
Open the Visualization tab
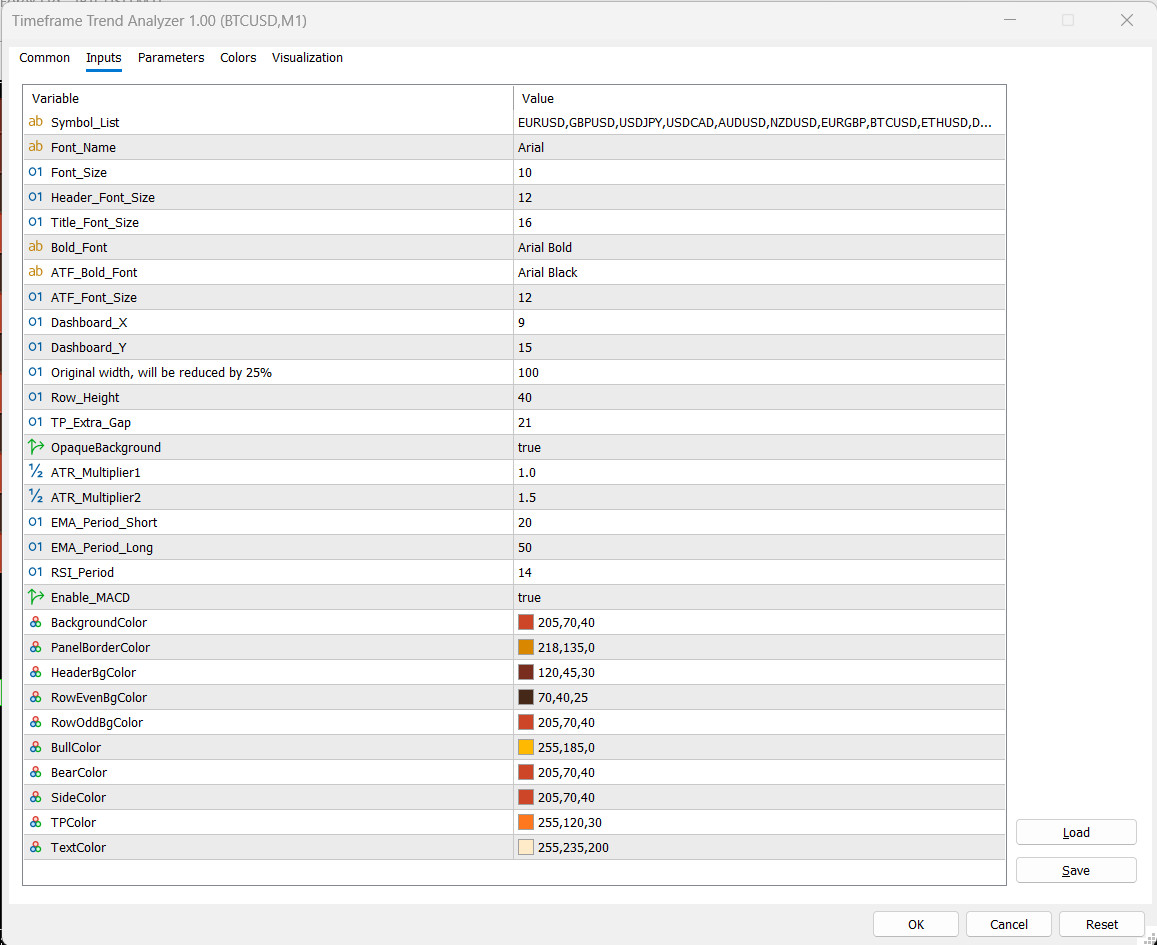click(x=308, y=58)
